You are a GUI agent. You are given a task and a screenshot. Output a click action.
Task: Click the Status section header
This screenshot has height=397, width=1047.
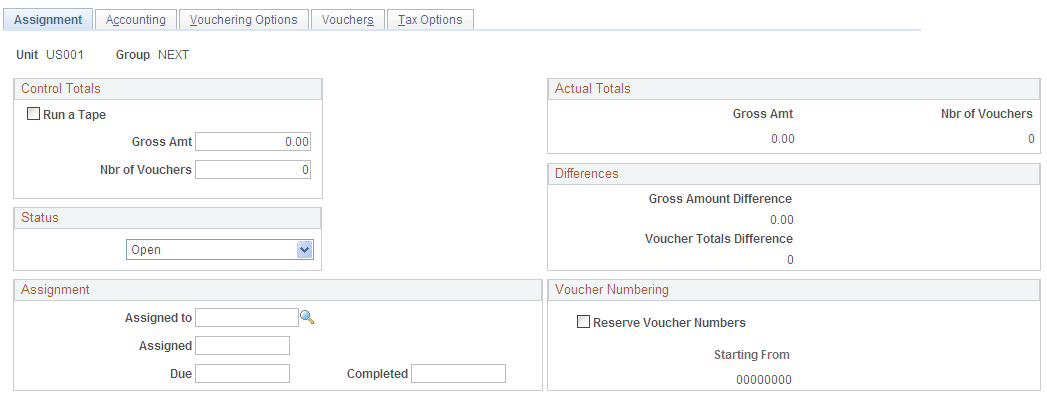[x=168, y=218]
